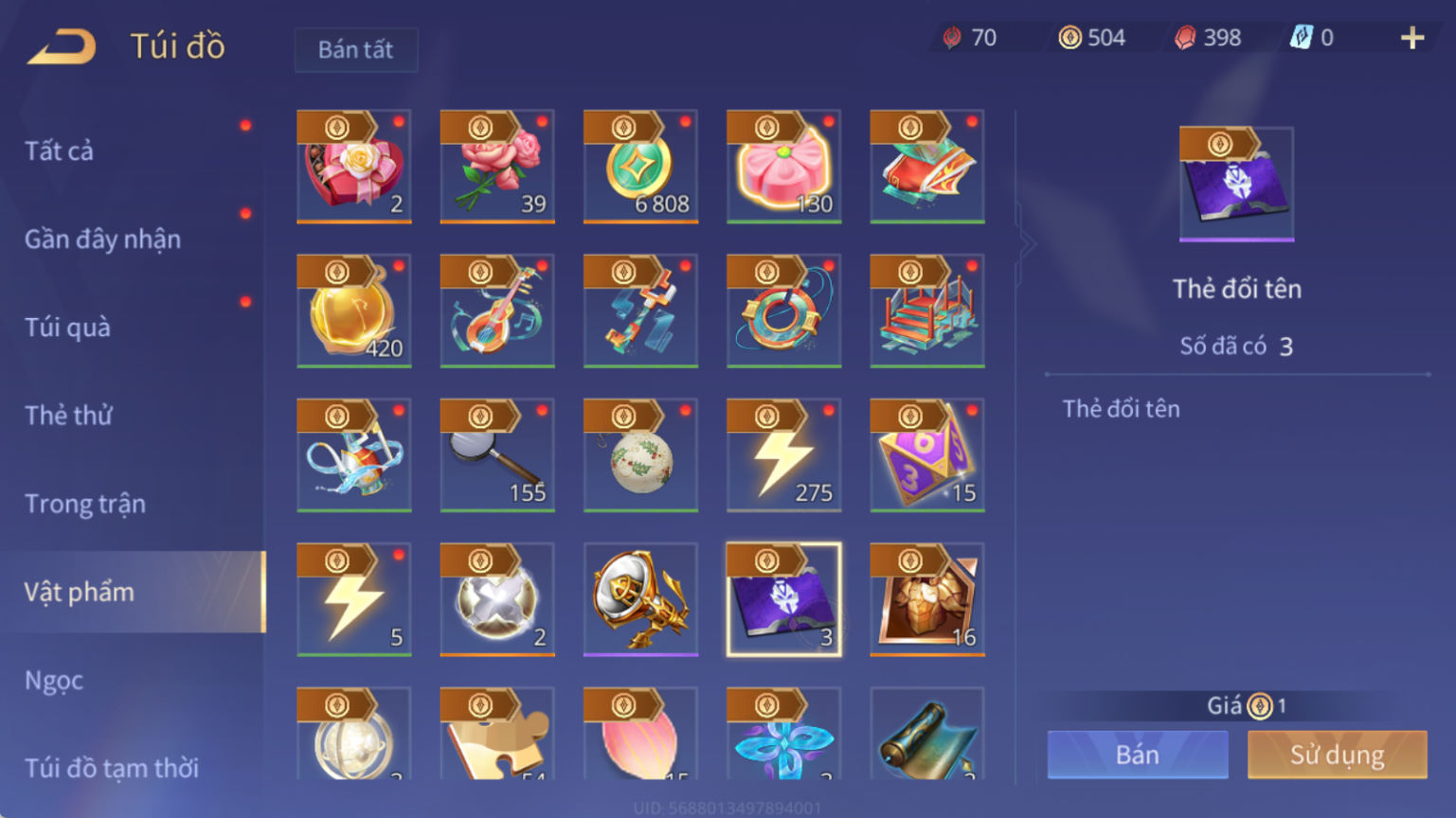Select the green coin item with 6808
This screenshot has height=818, width=1456.
pyautogui.click(x=640, y=167)
